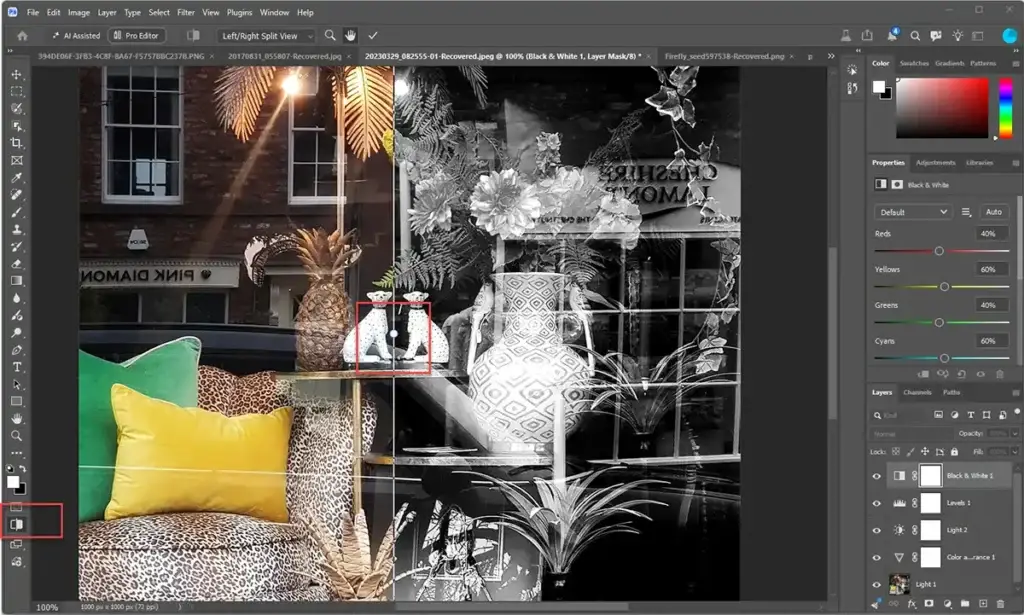Create new group folder icon
The image size is (1024, 615).
(x=965, y=604)
